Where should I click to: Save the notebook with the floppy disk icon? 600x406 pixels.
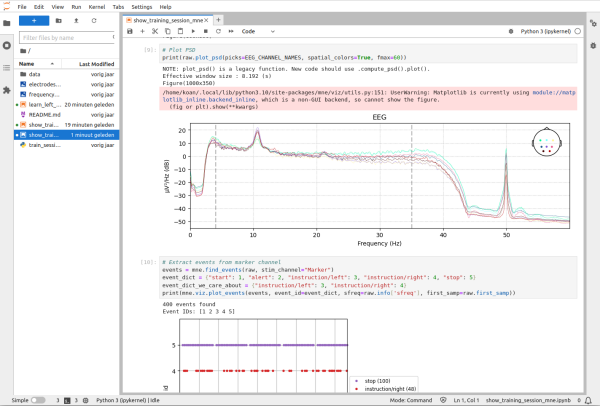130,32
